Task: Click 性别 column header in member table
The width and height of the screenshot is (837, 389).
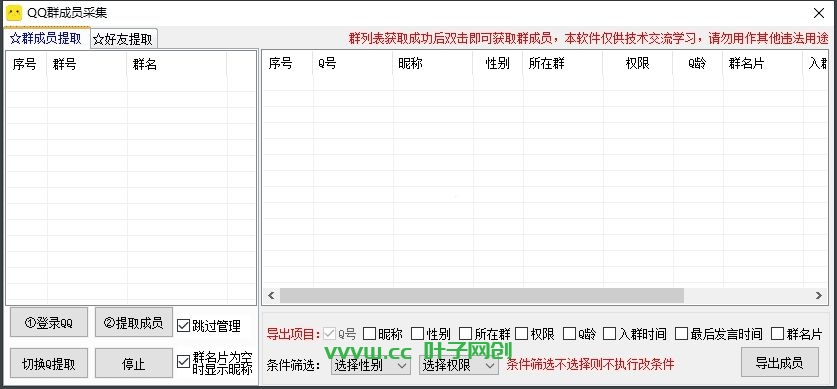Action: (x=498, y=63)
